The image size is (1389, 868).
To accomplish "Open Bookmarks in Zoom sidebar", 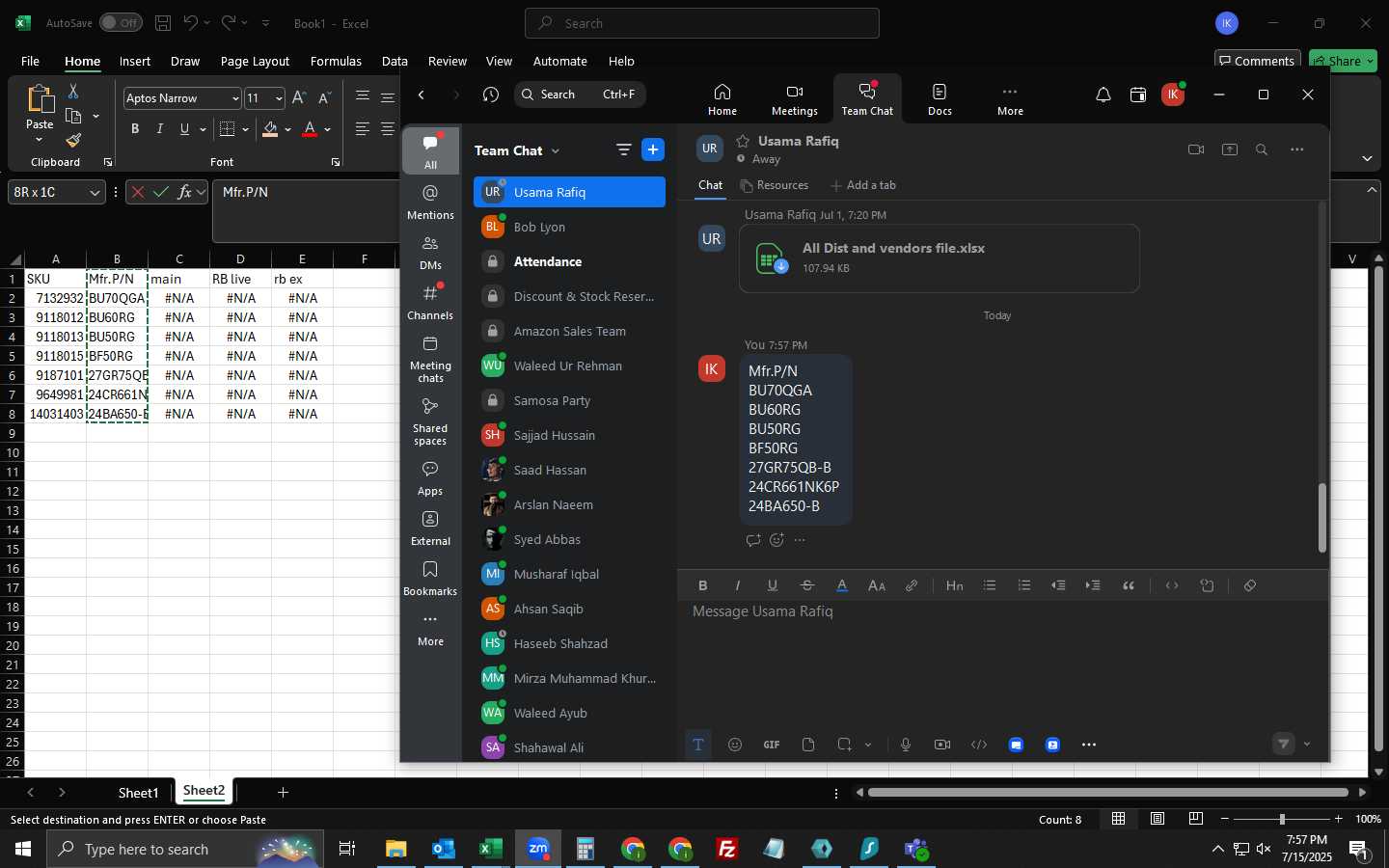I will pyautogui.click(x=430, y=579).
